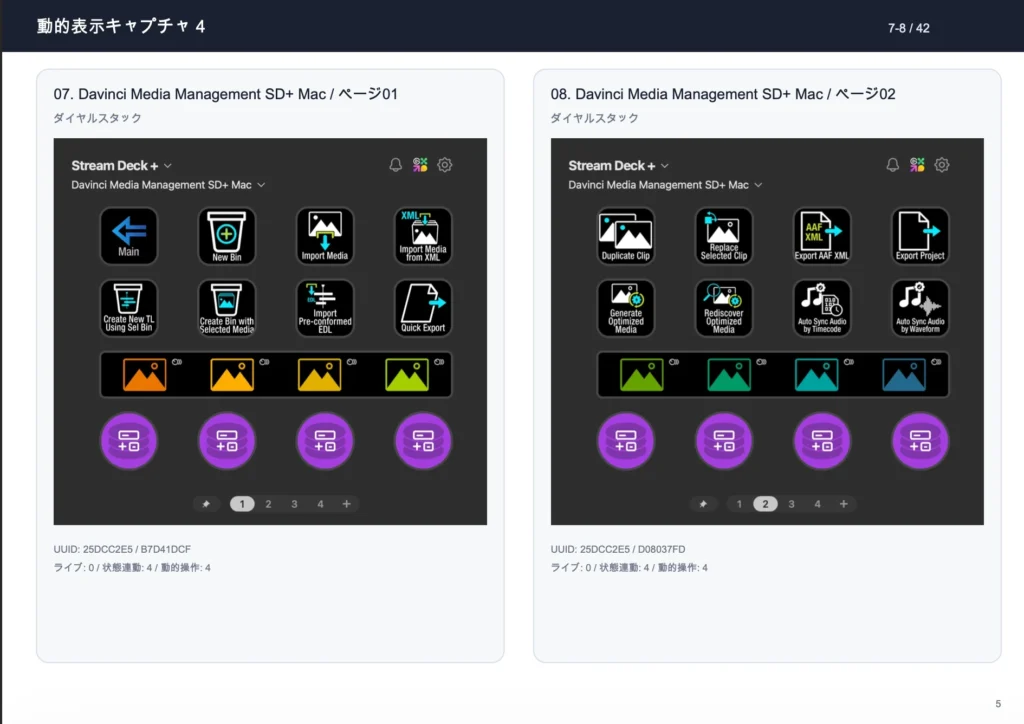The width and height of the screenshot is (1024, 724).
Task: Click first purple dial in 08 card
Action: [x=626, y=441]
